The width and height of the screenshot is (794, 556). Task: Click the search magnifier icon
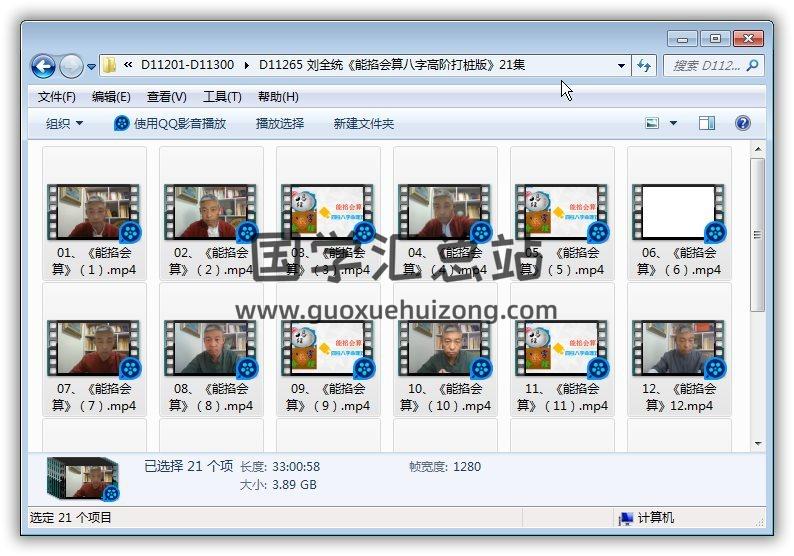tap(752, 66)
